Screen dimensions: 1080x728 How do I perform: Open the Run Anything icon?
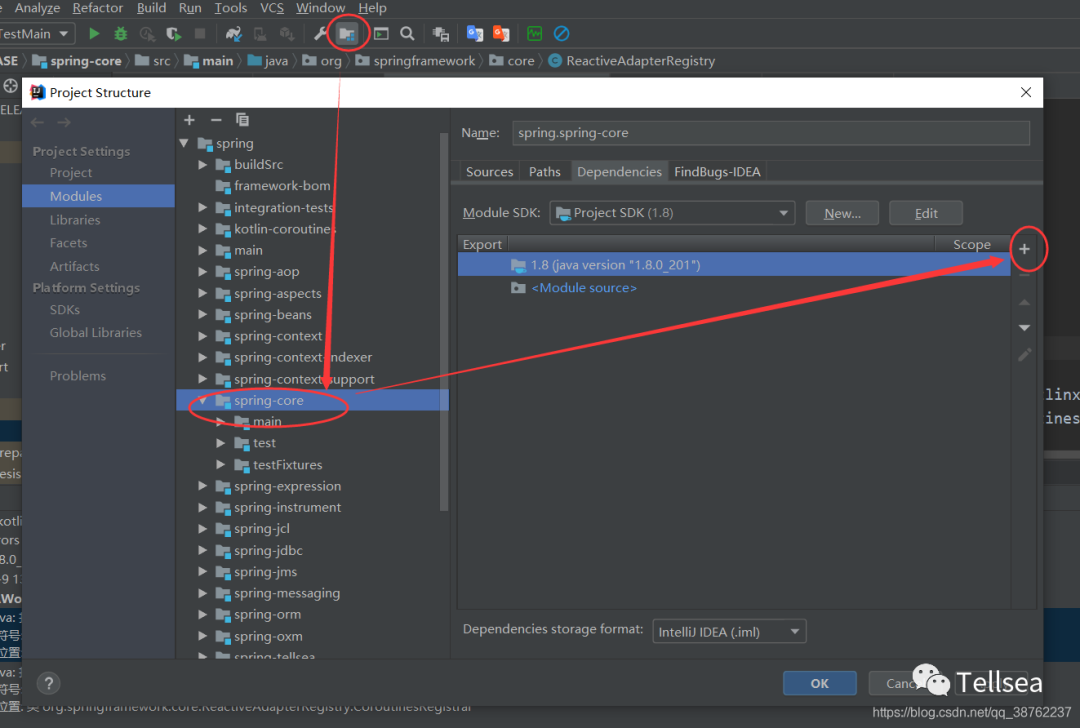[381, 33]
